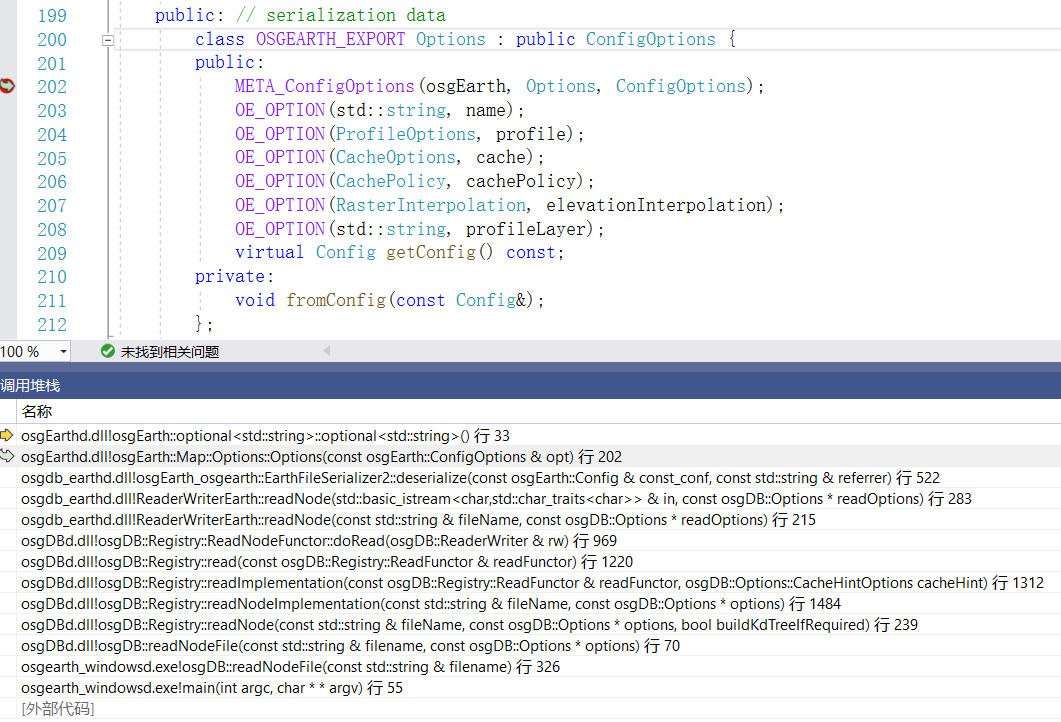The width and height of the screenshot is (1061, 722).
Task: Select the Registry::readImplementation frame 行 1312
Action: point(533,583)
